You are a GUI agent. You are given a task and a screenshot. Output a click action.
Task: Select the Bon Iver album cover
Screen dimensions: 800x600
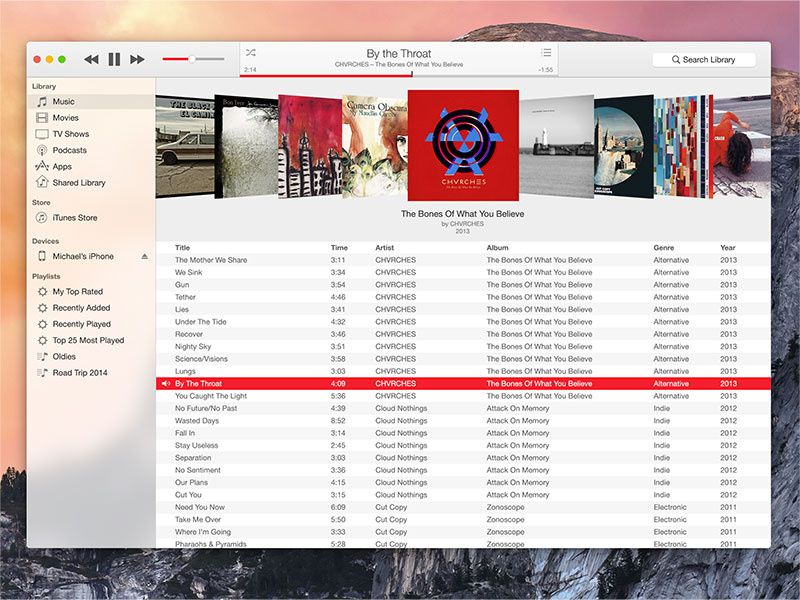click(246, 146)
